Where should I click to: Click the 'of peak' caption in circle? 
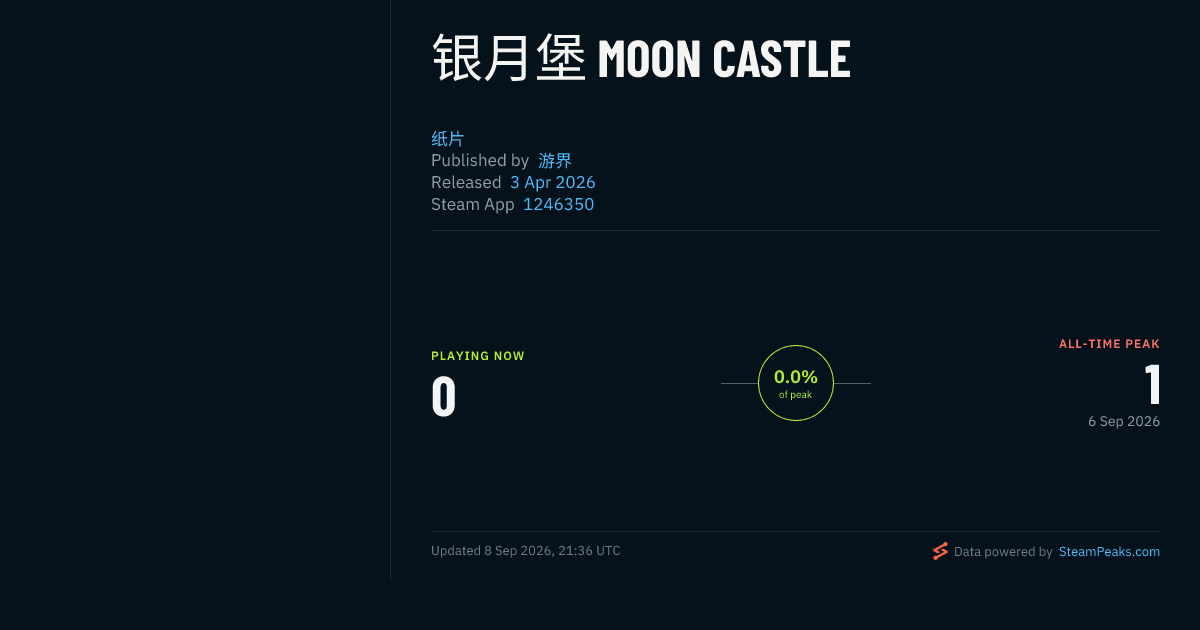pyautogui.click(x=796, y=395)
